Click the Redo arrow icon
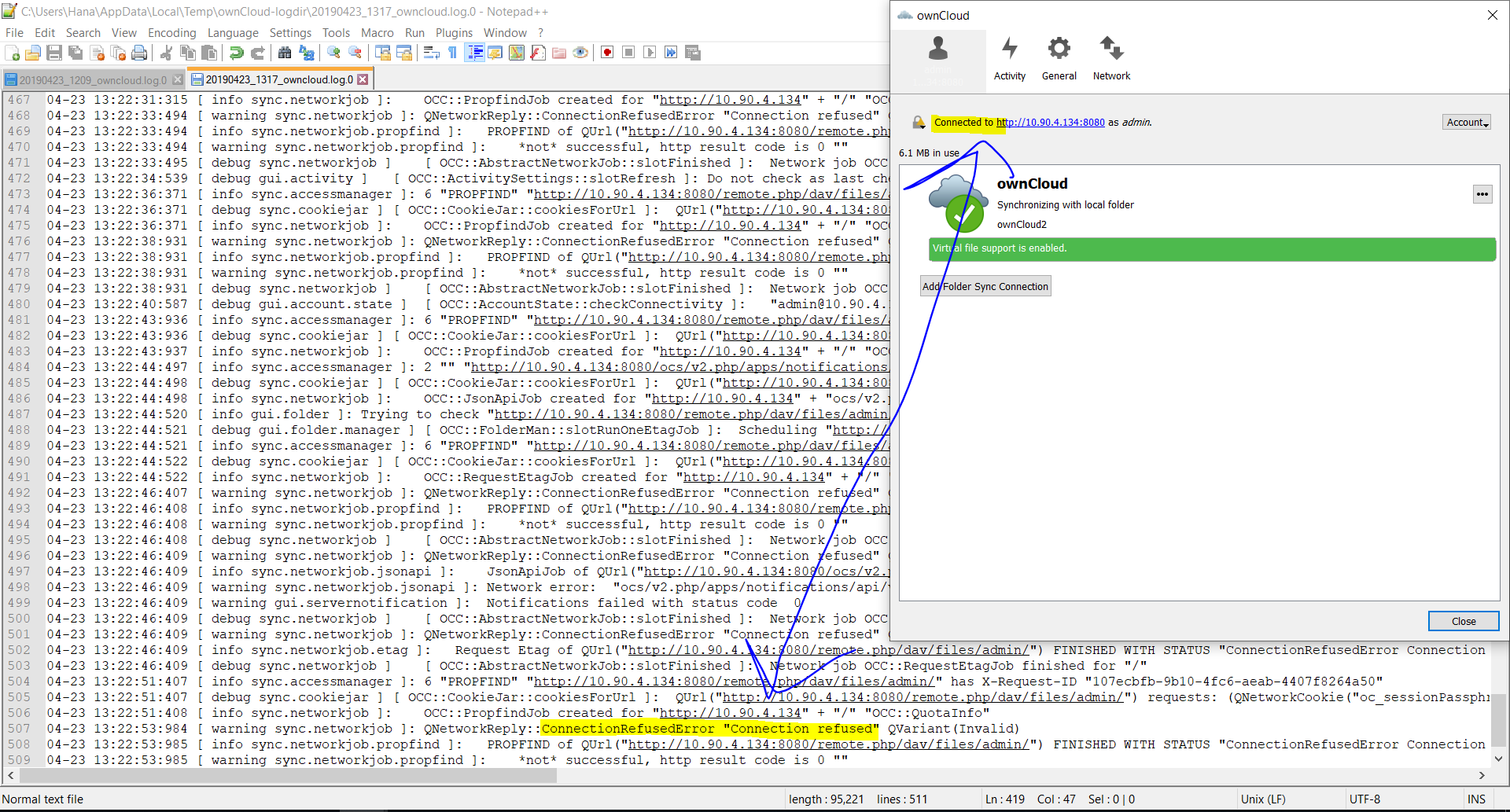 click(257, 53)
